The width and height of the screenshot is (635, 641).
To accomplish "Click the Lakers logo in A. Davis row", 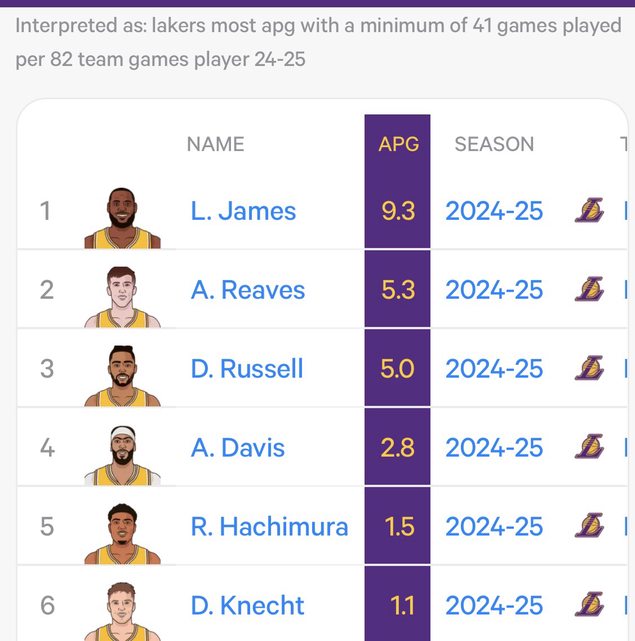I will tap(589, 447).
